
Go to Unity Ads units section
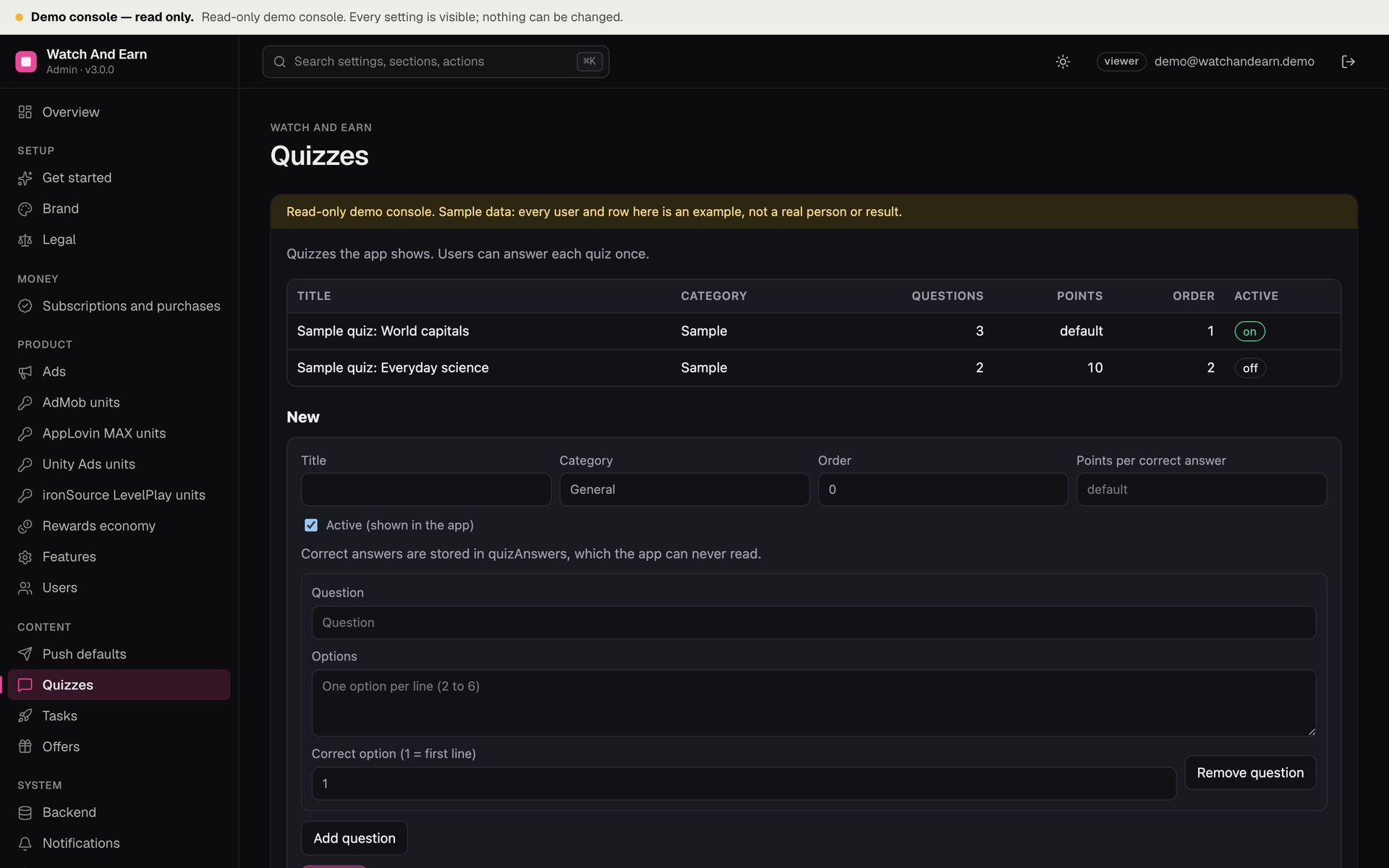(x=119, y=464)
